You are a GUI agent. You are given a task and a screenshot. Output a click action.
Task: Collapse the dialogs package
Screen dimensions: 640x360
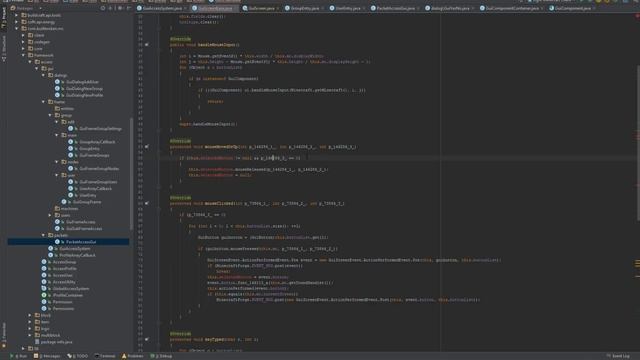point(43,75)
